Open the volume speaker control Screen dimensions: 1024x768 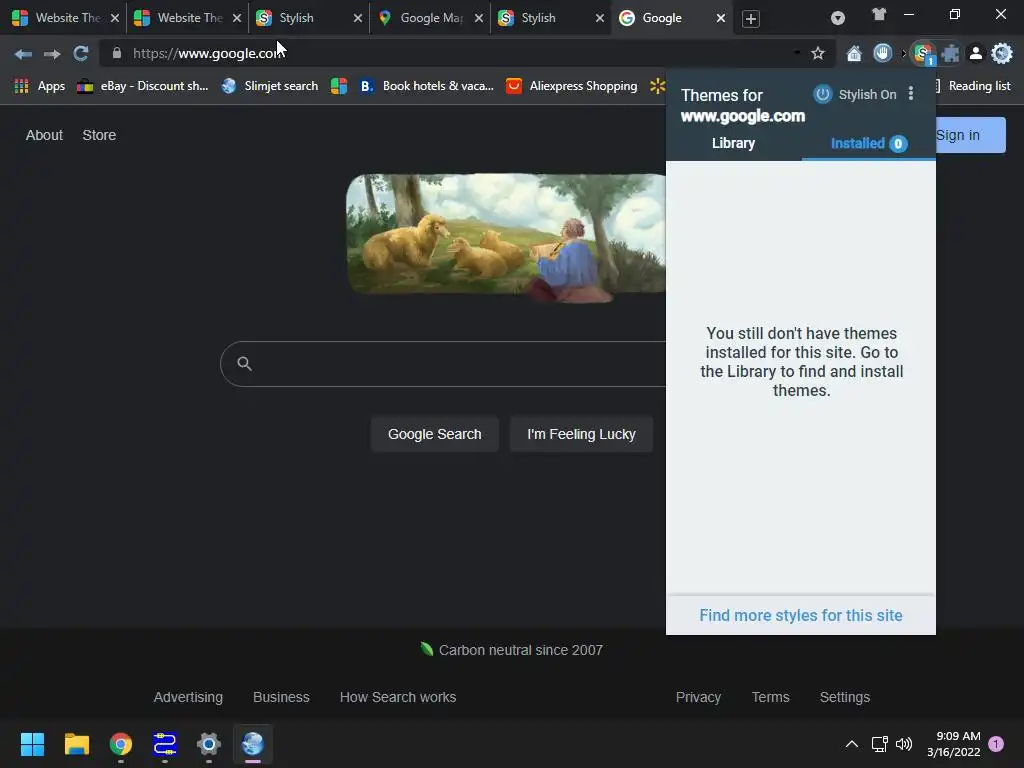[x=904, y=744]
